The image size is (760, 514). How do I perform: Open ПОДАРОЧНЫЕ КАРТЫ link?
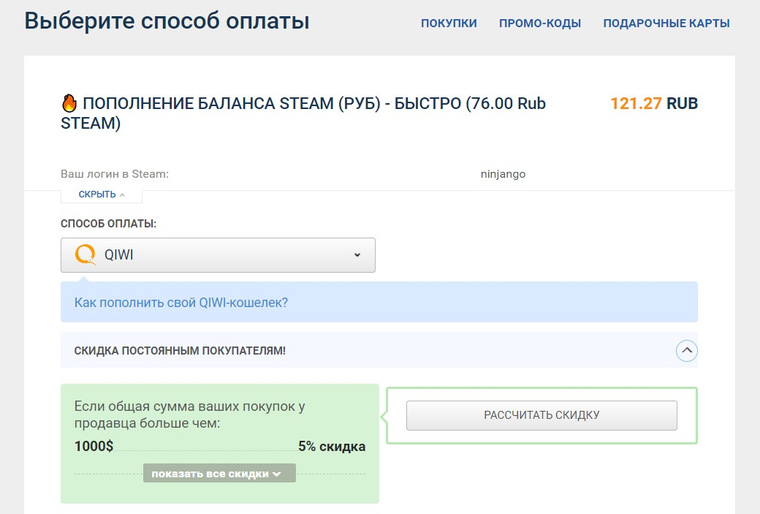coord(666,23)
